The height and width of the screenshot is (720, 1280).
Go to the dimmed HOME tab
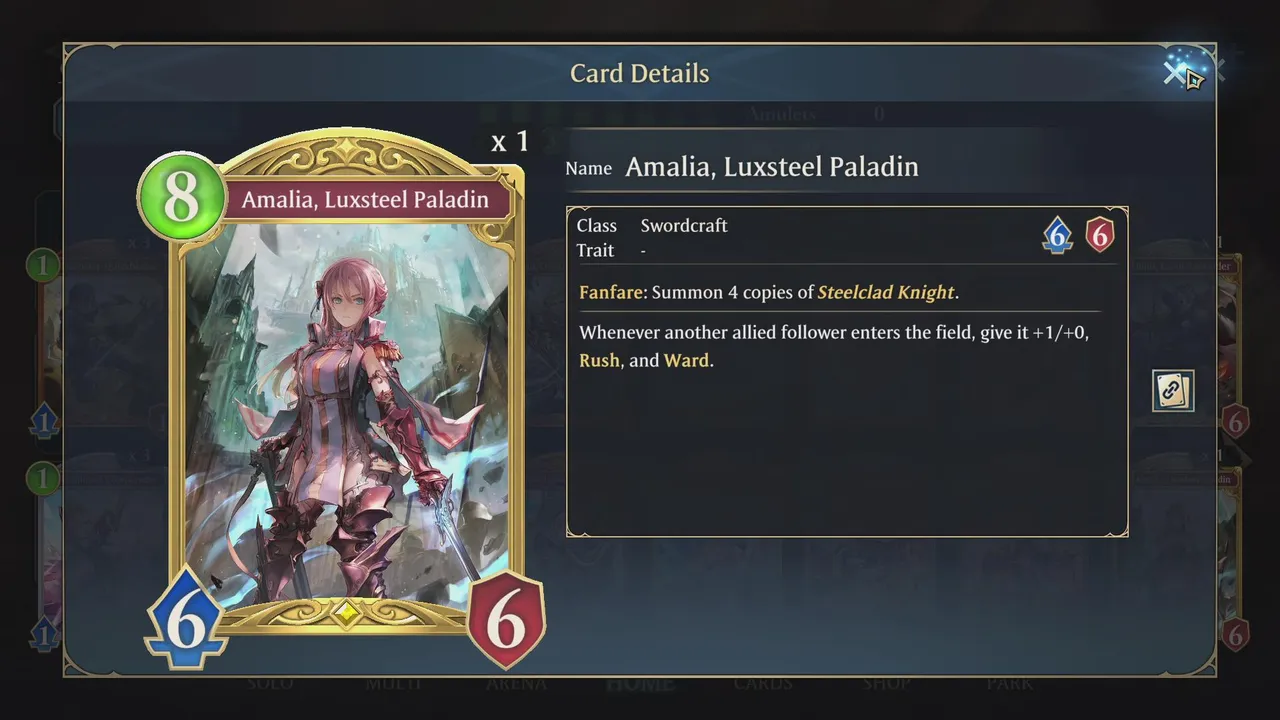pyautogui.click(x=640, y=684)
